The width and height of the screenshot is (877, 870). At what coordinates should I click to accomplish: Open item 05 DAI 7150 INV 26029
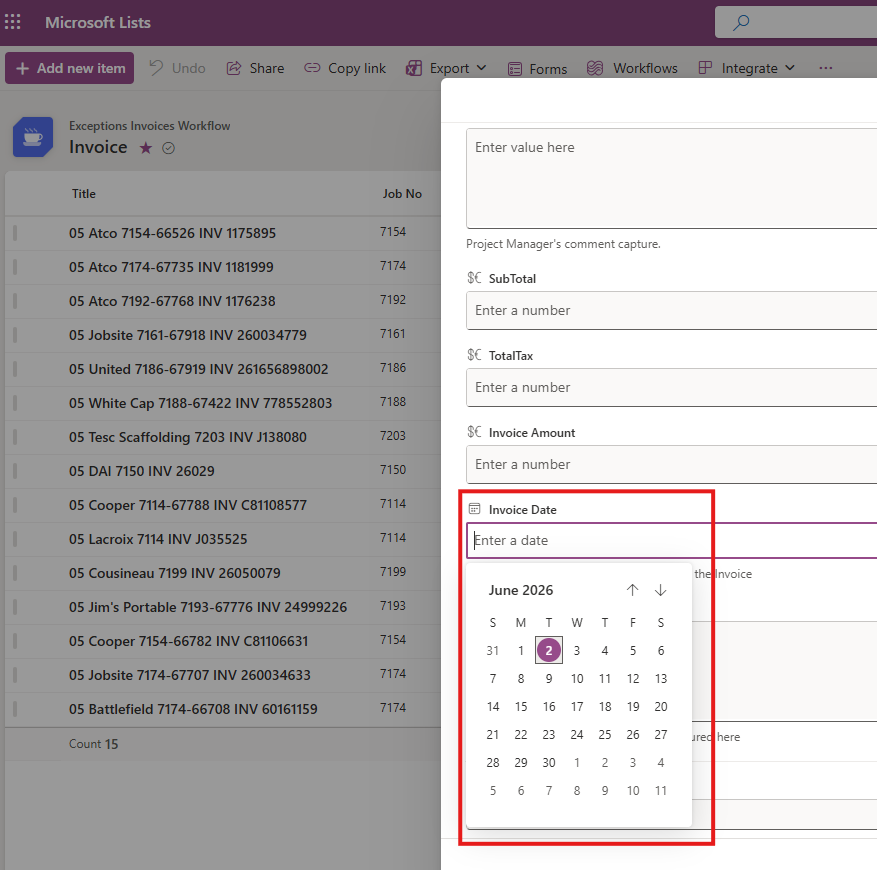click(142, 471)
